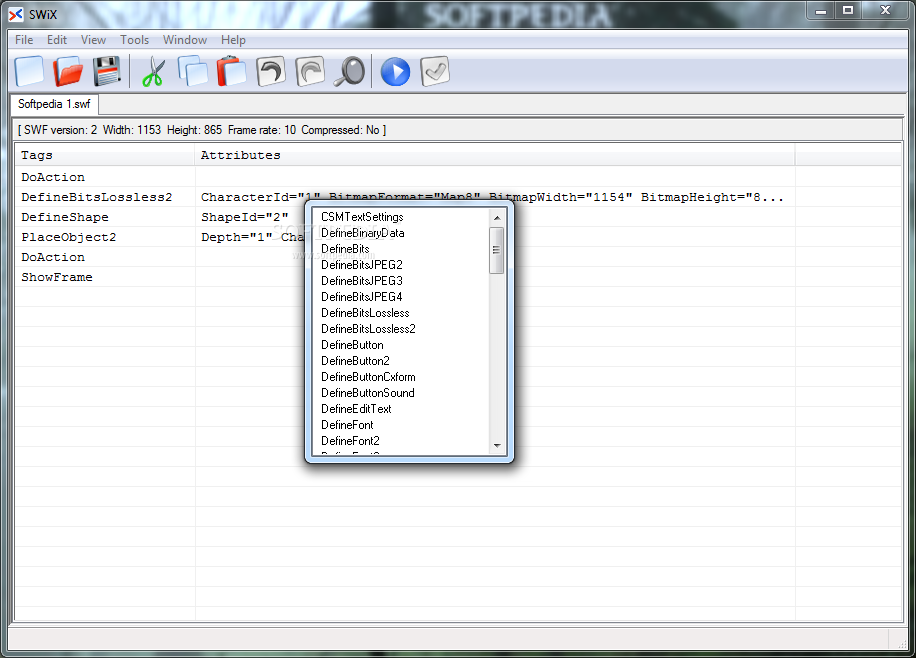Switch to the Softpedia 1.swf tab
This screenshot has height=658, width=916.
pos(54,104)
